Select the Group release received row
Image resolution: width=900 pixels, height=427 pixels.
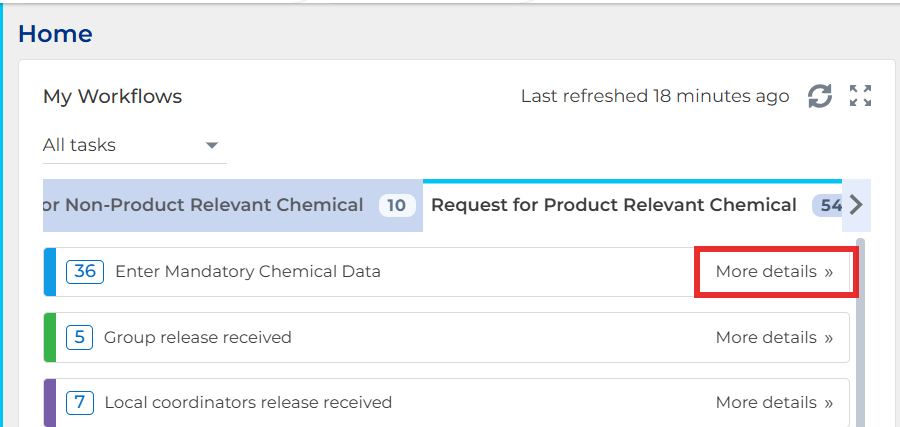coord(447,337)
